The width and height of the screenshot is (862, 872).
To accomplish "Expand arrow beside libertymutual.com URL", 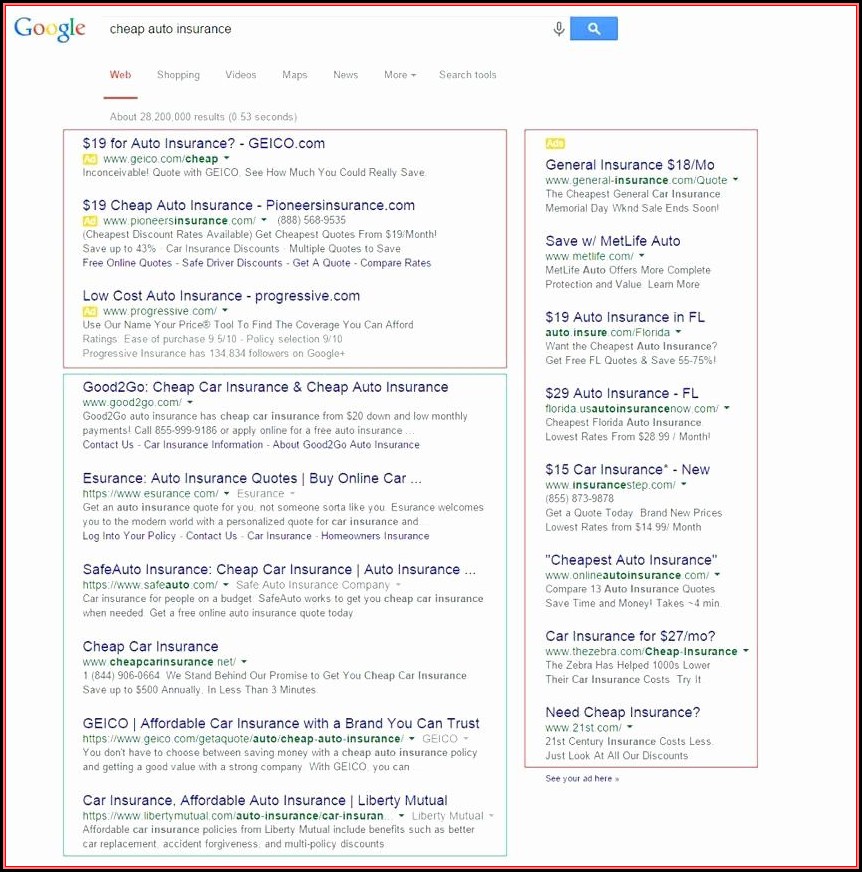I will point(401,816).
